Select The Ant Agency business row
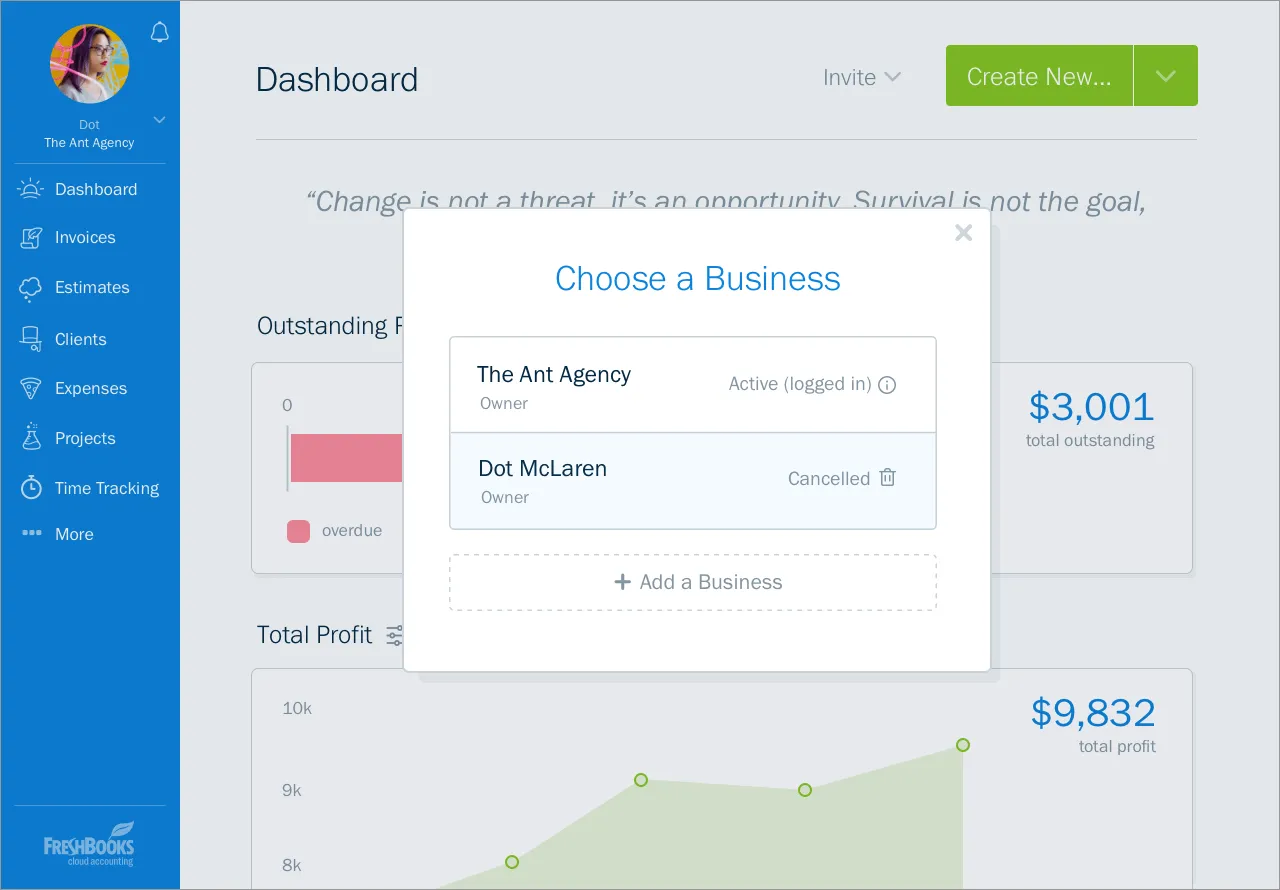This screenshot has width=1280, height=890. tap(600, 385)
